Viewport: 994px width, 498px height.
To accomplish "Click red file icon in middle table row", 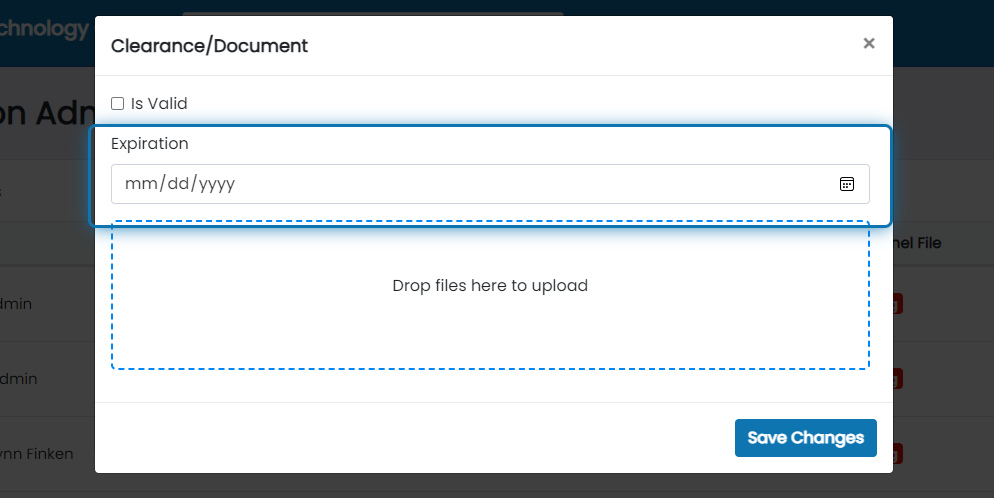I will [898, 379].
